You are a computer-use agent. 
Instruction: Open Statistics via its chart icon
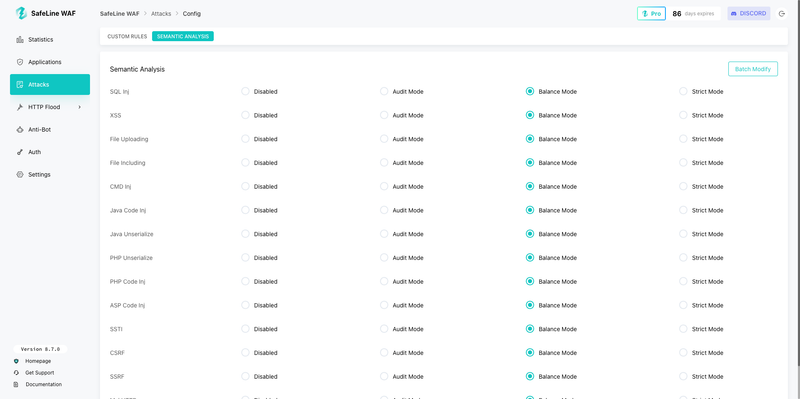click(x=20, y=40)
